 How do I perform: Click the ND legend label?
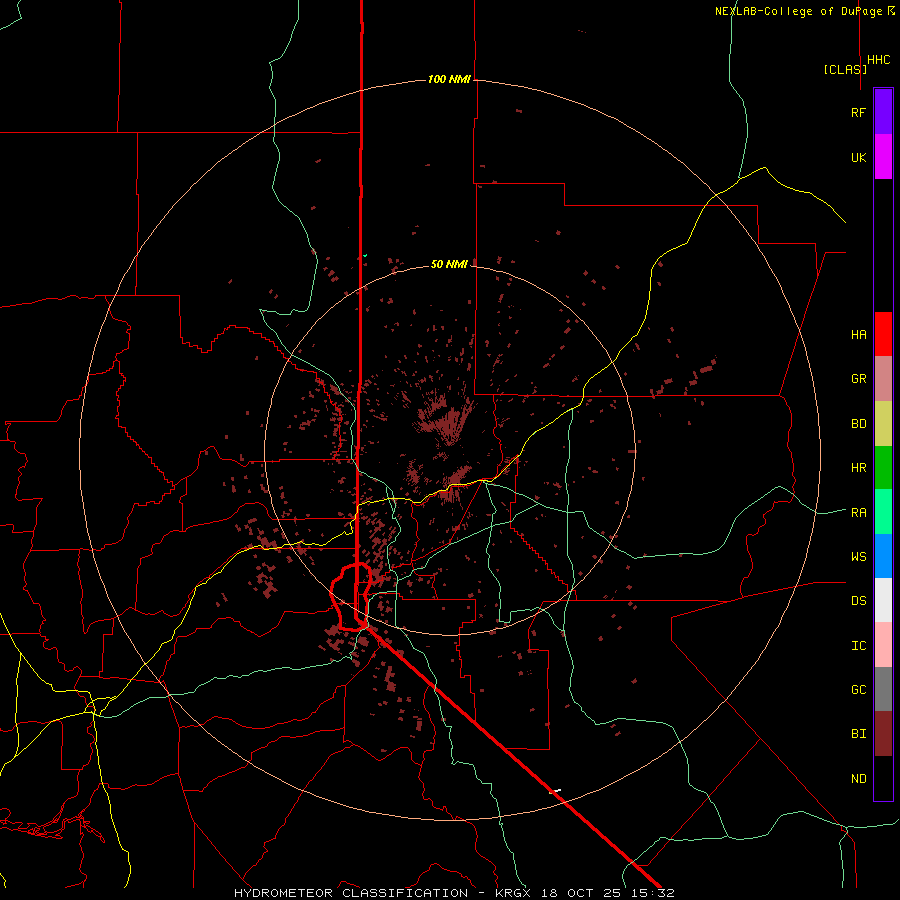[x=858, y=779]
